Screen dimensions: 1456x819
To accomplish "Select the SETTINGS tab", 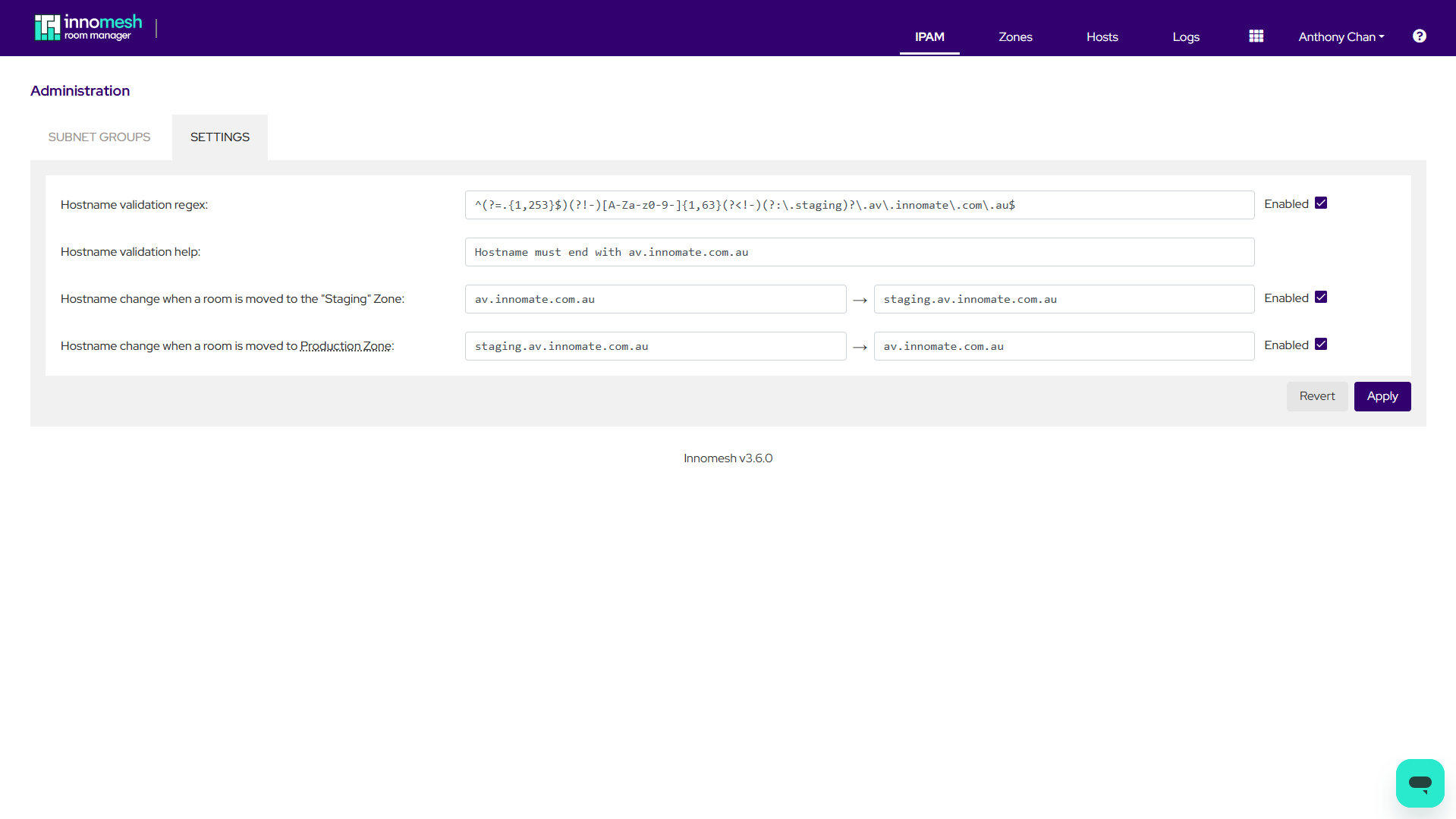I will (x=219, y=137).
